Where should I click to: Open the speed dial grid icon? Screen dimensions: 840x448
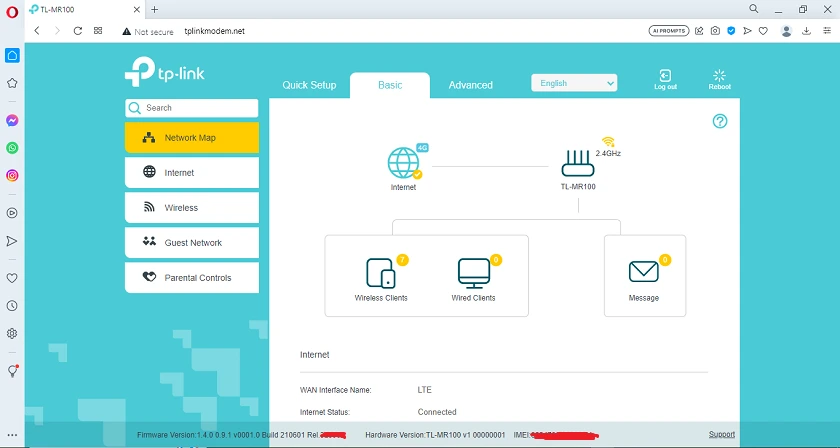coord(98,31)
